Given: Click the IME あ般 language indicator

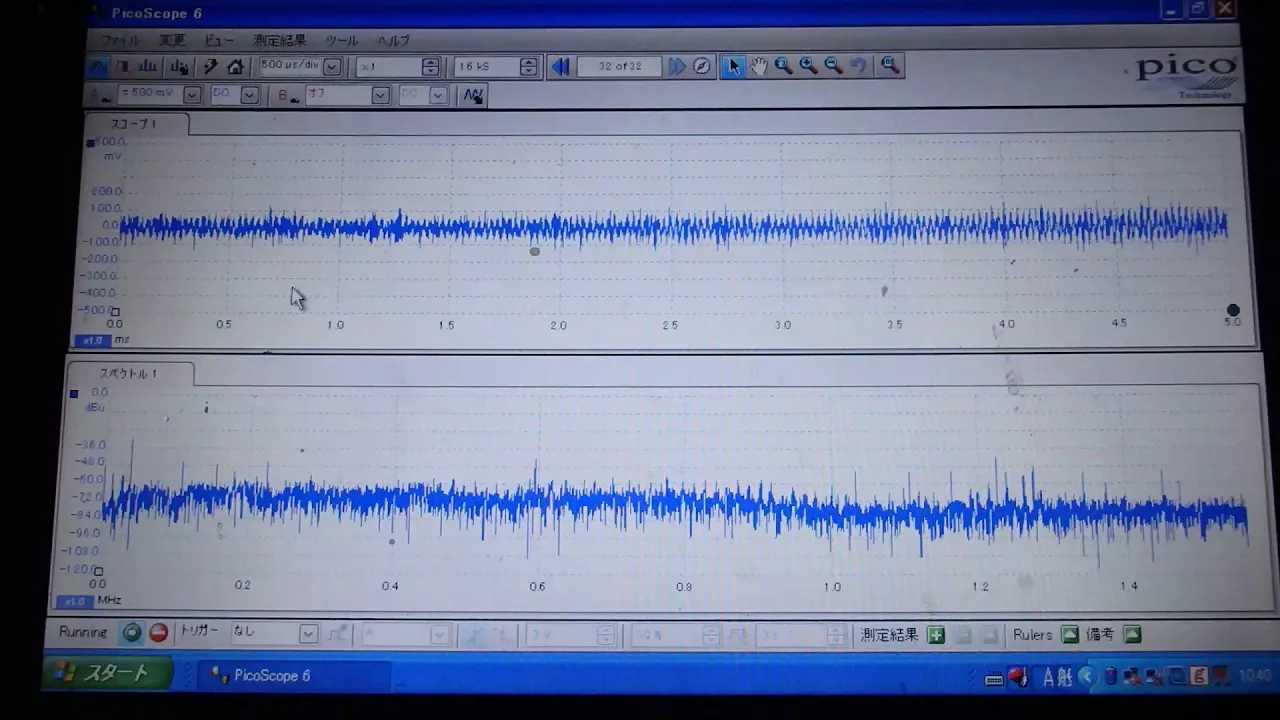Looking at the screenshot, I should (1058, 677).
